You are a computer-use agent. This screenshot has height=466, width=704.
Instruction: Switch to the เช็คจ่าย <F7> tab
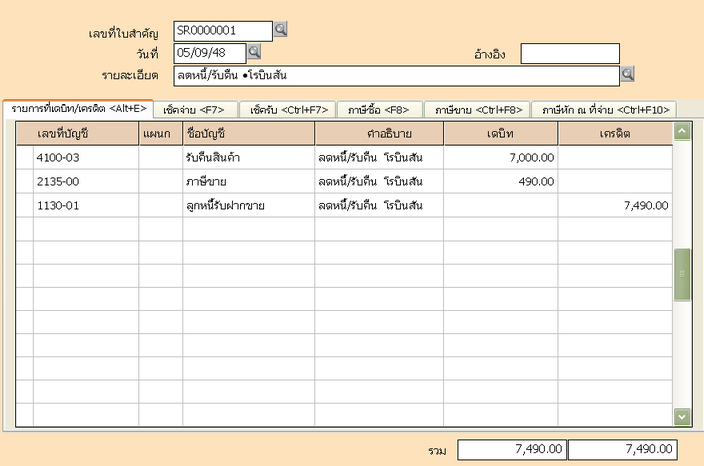point(193,109)
